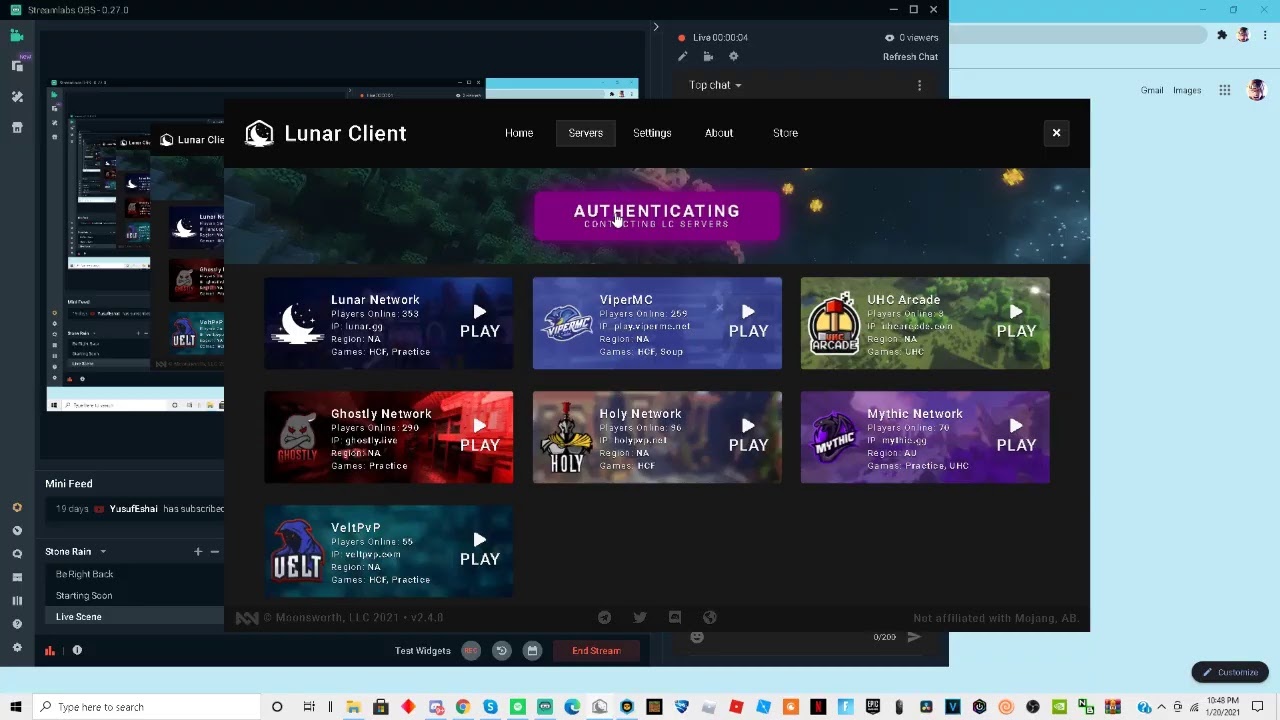
Task: Open Twitter link in Lunar Client footer
Action: 640,618
